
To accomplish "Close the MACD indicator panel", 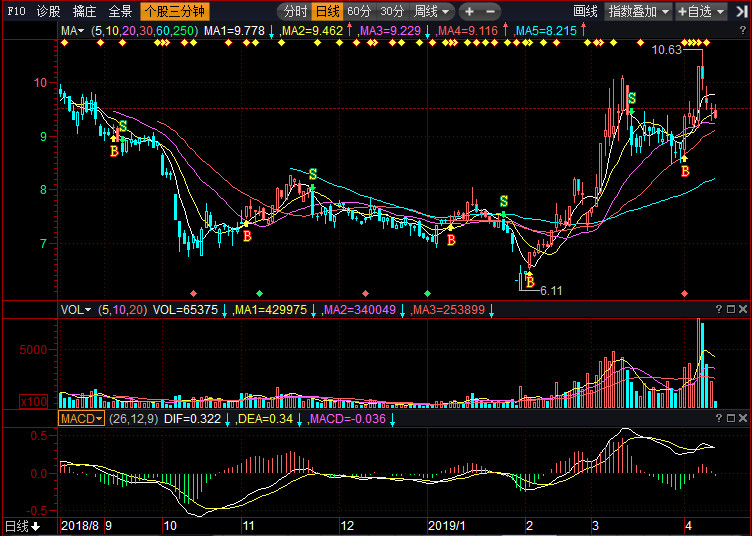I will point(743,419).
